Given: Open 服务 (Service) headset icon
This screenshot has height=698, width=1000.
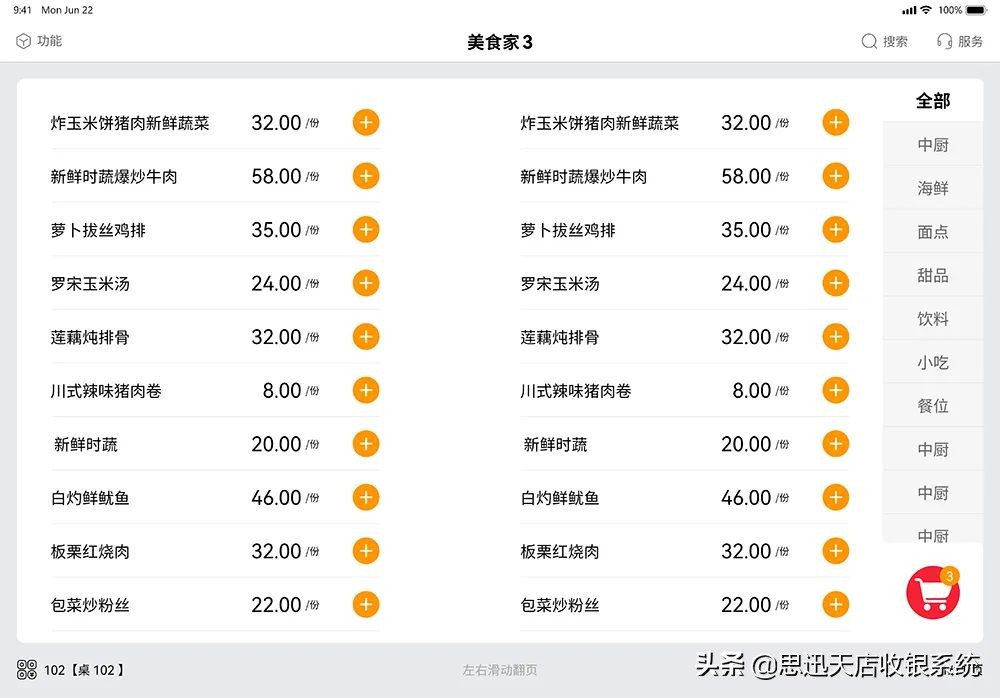Looking at the screenshot, I should tap(945, 41).
